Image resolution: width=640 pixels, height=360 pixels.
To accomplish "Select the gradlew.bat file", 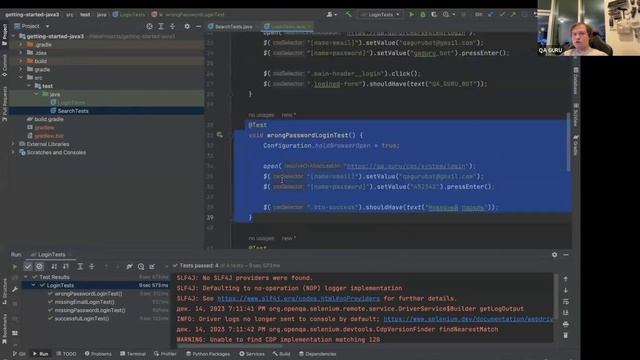I will 49,136.
